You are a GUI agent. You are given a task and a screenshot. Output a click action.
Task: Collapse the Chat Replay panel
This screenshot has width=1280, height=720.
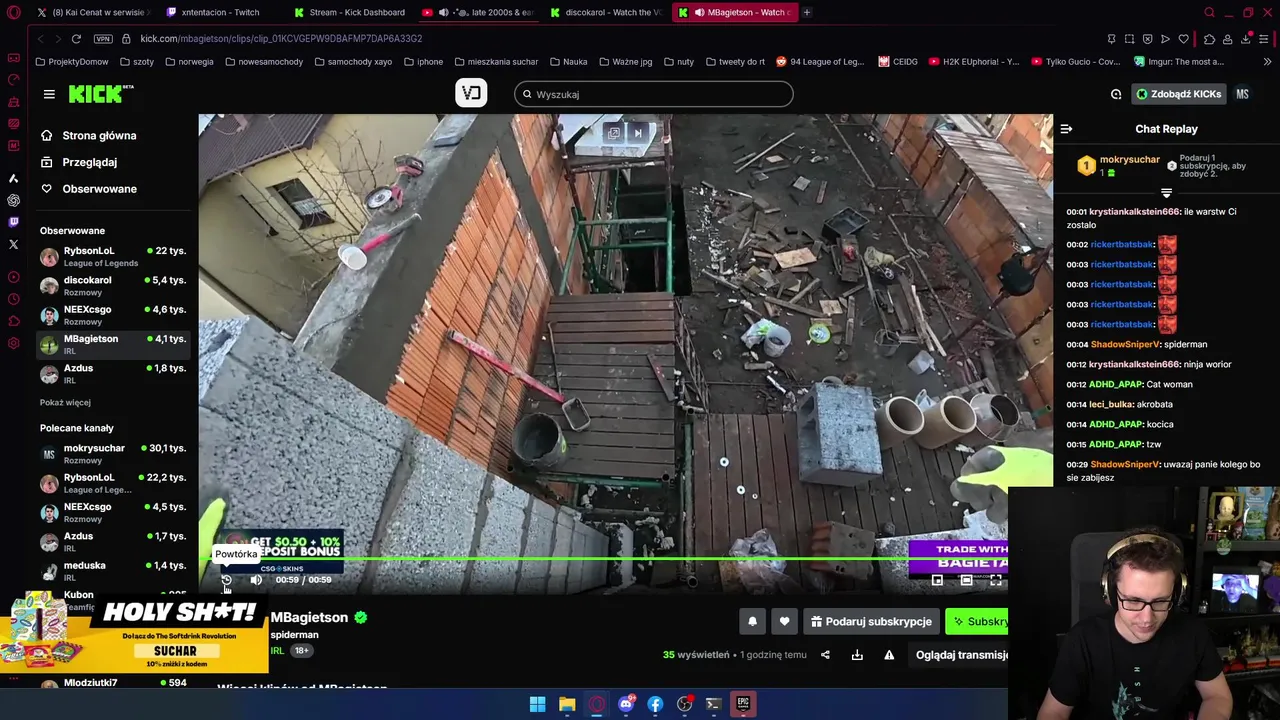click(x=1066, y=129)
